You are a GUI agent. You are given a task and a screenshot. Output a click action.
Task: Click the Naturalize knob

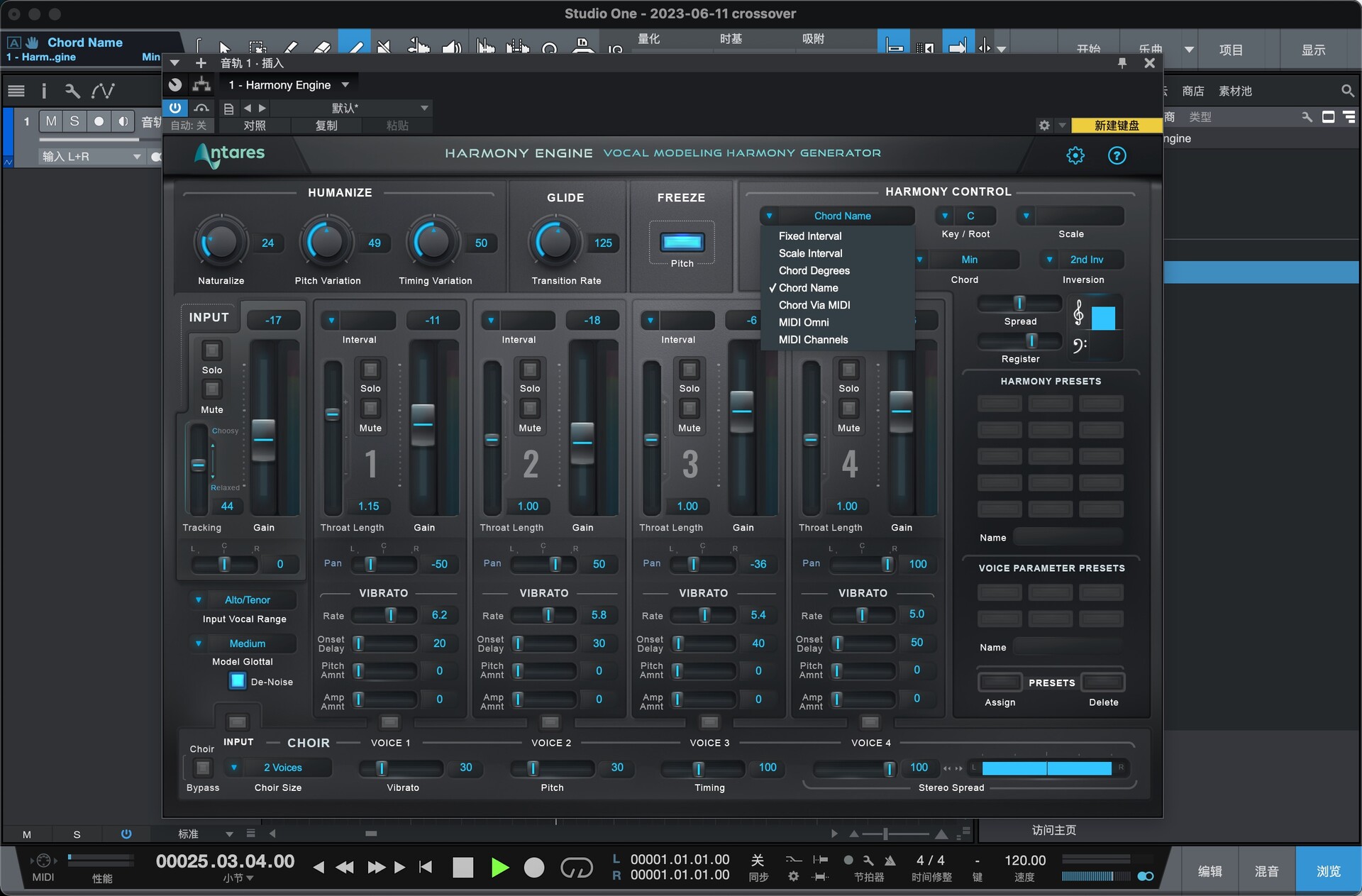pos(221,242)
